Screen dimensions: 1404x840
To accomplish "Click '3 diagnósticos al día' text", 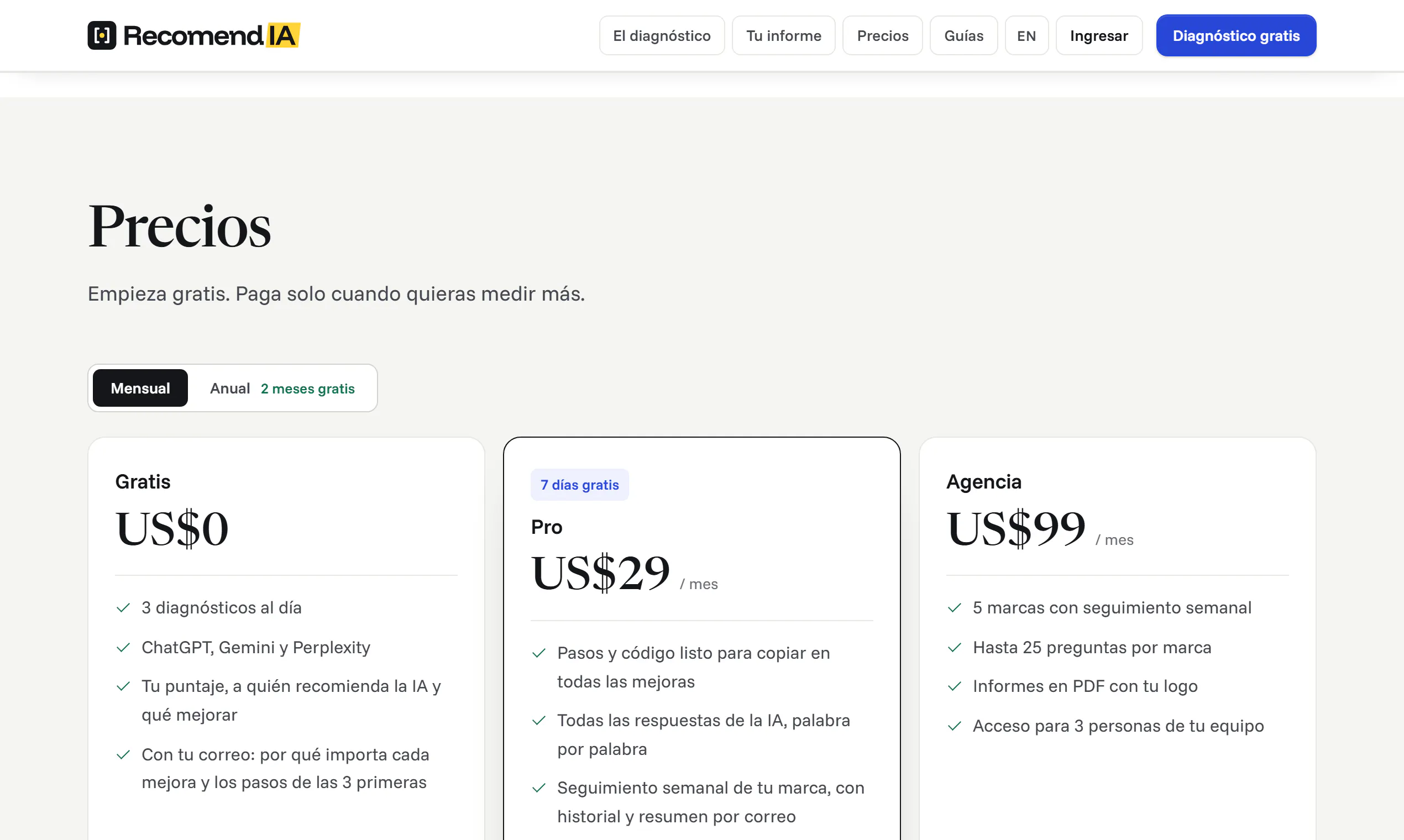I will [x=221, y=608].
